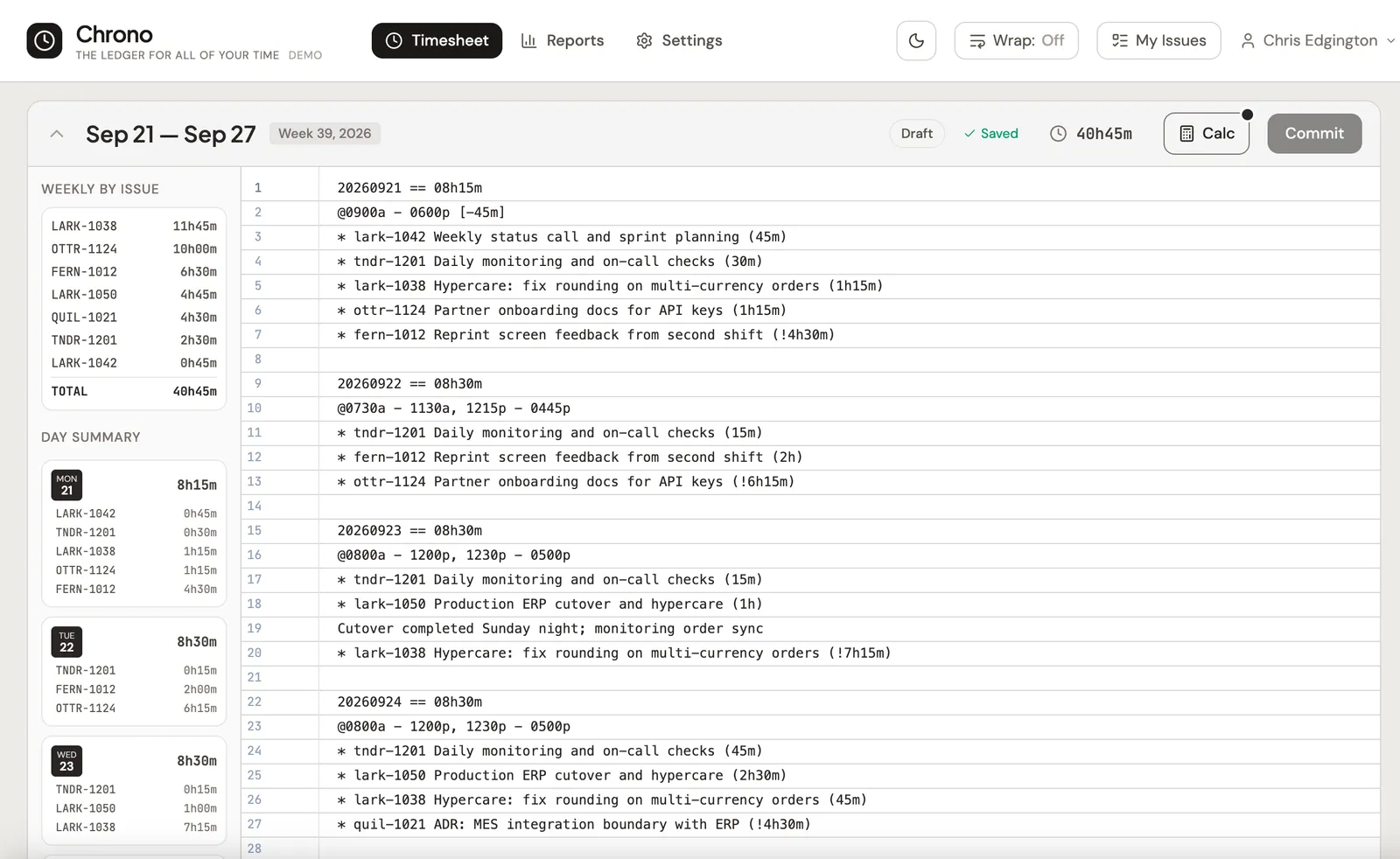Image resolution: width=1400 pixels, height=859 pixels.
Task: Click the FERN-1012 4h30m Monday entry
Action: (x=136, y=589)
